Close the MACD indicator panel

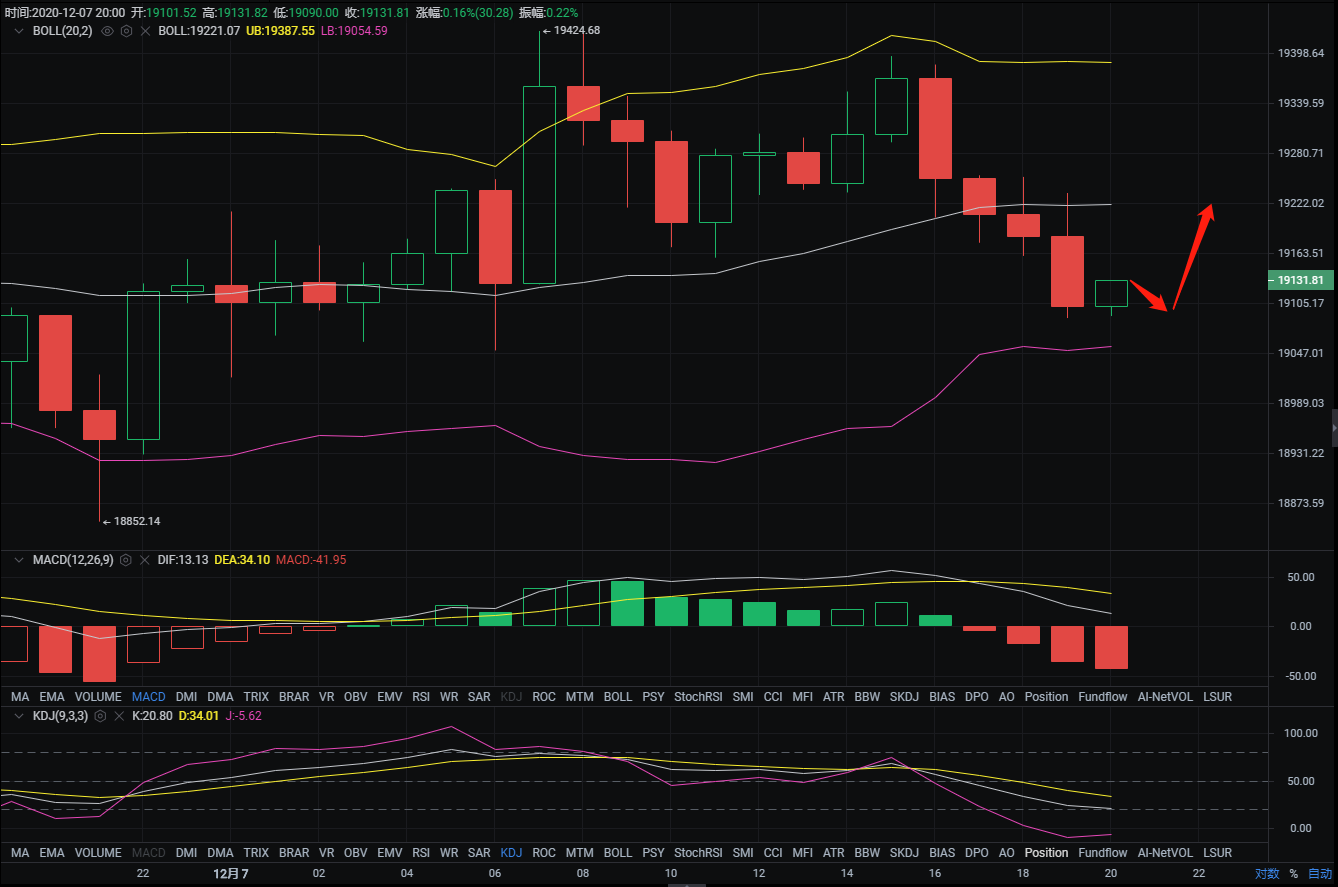click(145, 560)
